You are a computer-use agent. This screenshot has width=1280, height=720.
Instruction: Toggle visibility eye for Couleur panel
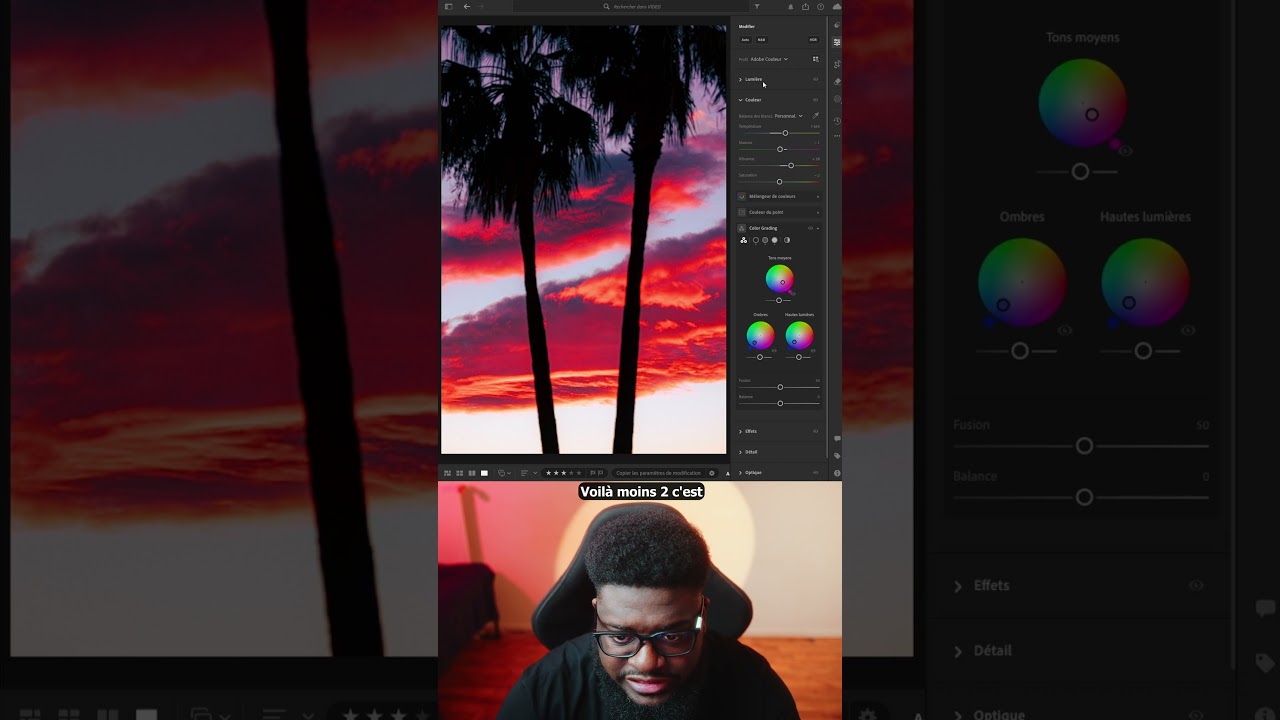click(x=815, y=100)
